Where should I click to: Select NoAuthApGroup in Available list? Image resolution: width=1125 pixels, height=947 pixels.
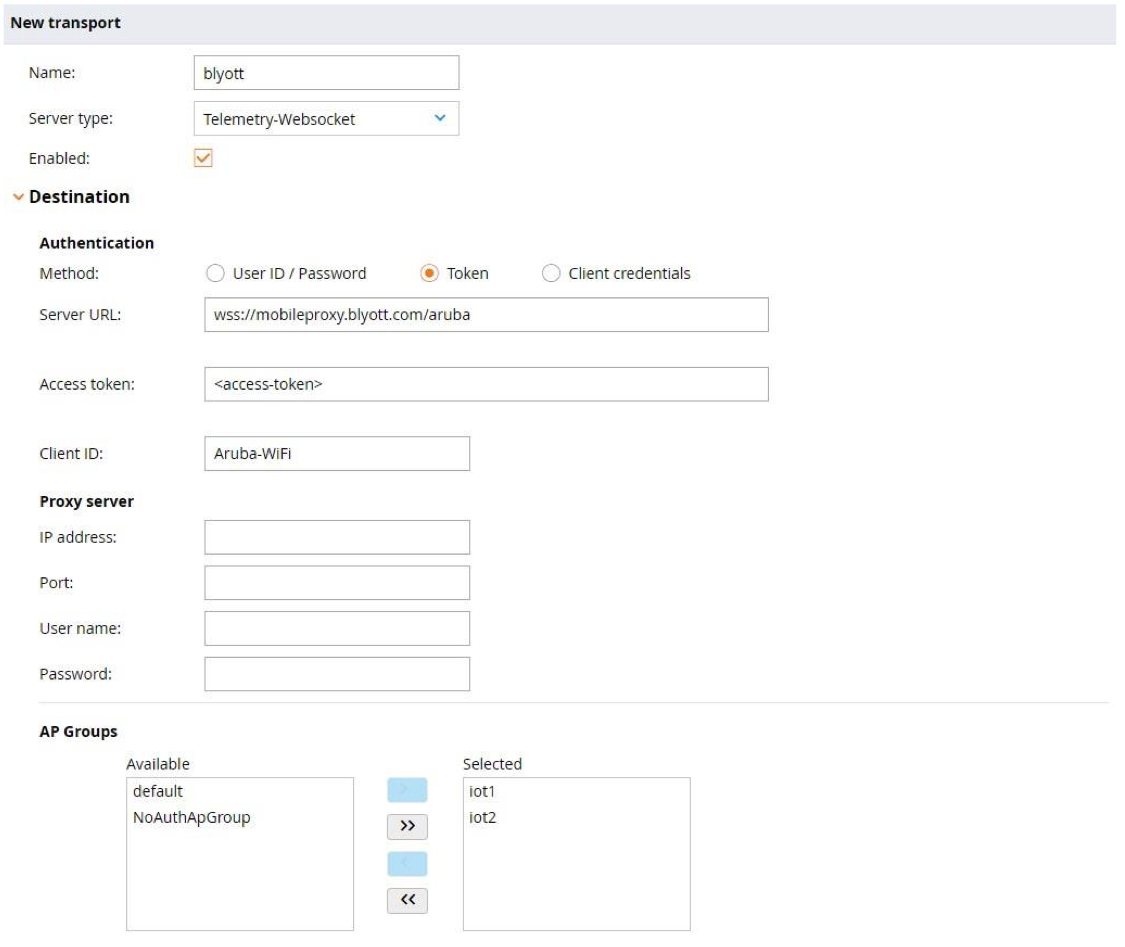pos(191,818)
